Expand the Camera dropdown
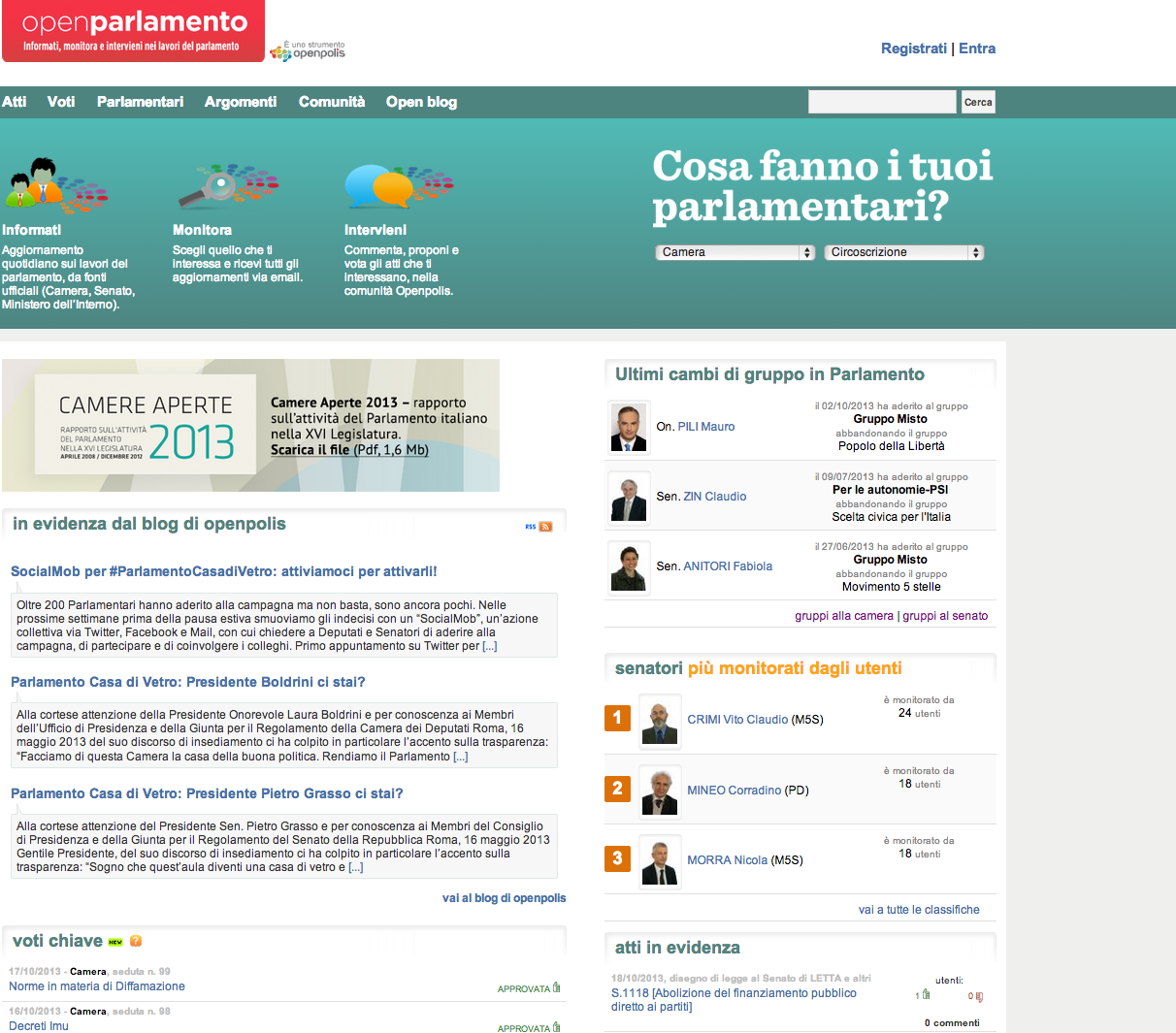Viewport: 1176px width, 1033px height. pos(735,252)
